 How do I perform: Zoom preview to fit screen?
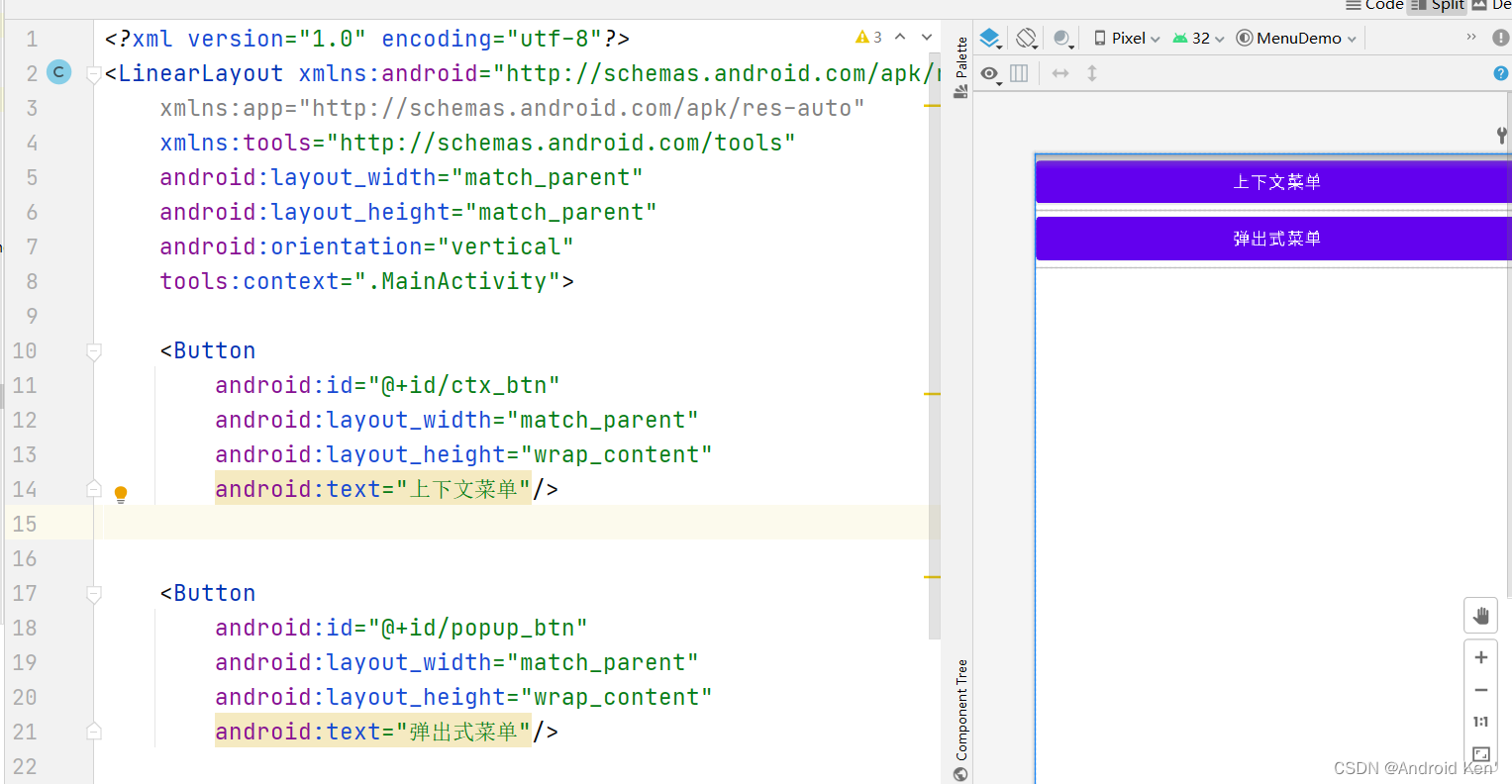(1480, 753)
